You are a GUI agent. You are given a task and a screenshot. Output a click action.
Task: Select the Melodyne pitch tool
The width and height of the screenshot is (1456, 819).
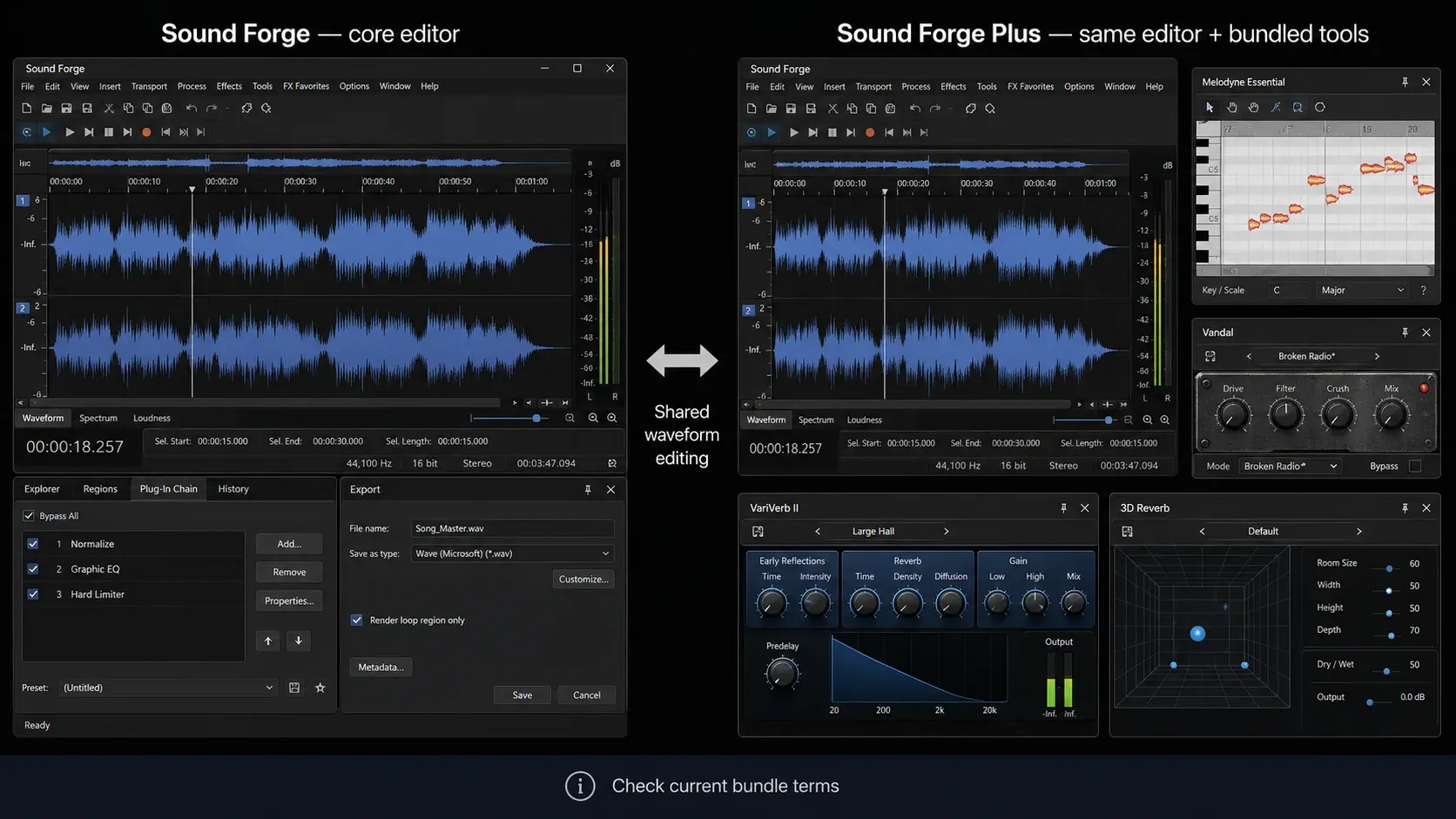tap(1276, 108)
